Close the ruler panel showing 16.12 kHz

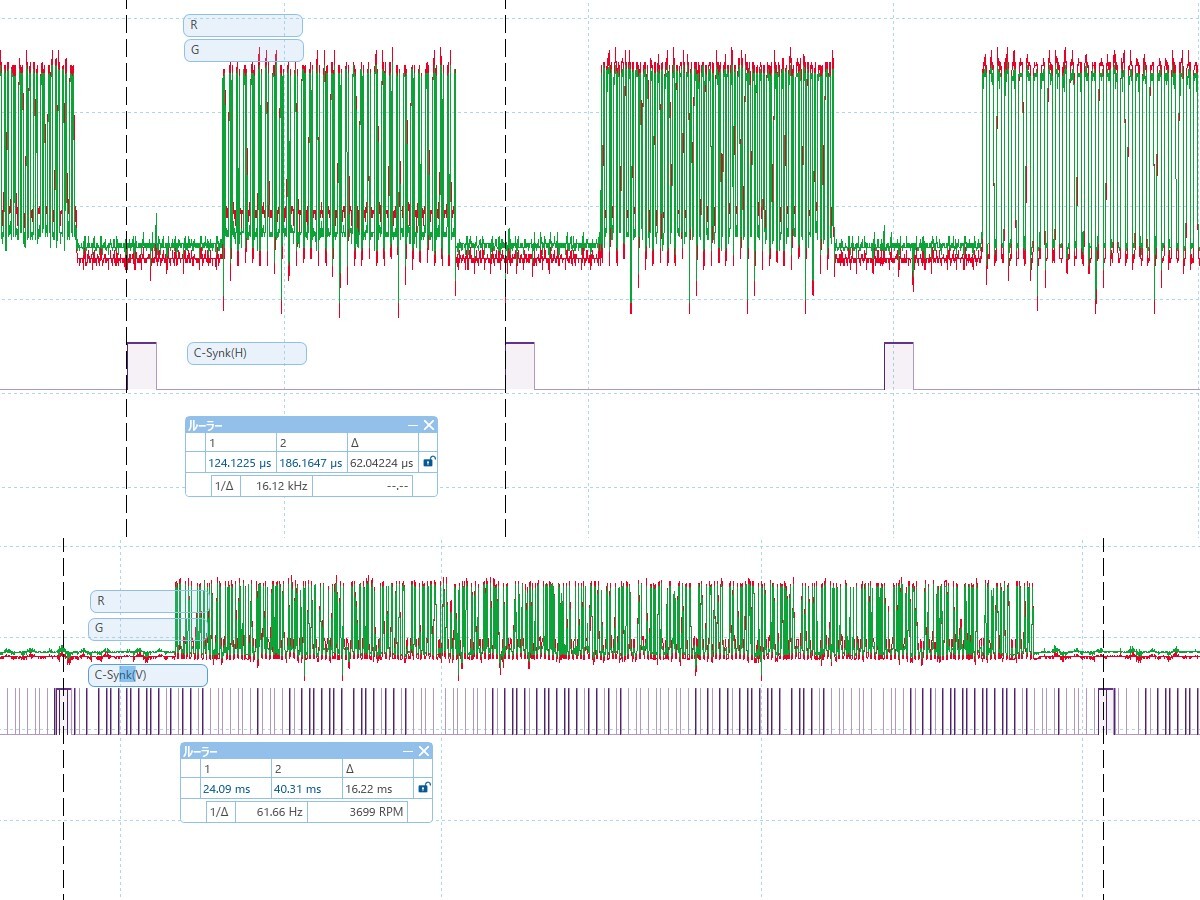[x=429, y=425]
